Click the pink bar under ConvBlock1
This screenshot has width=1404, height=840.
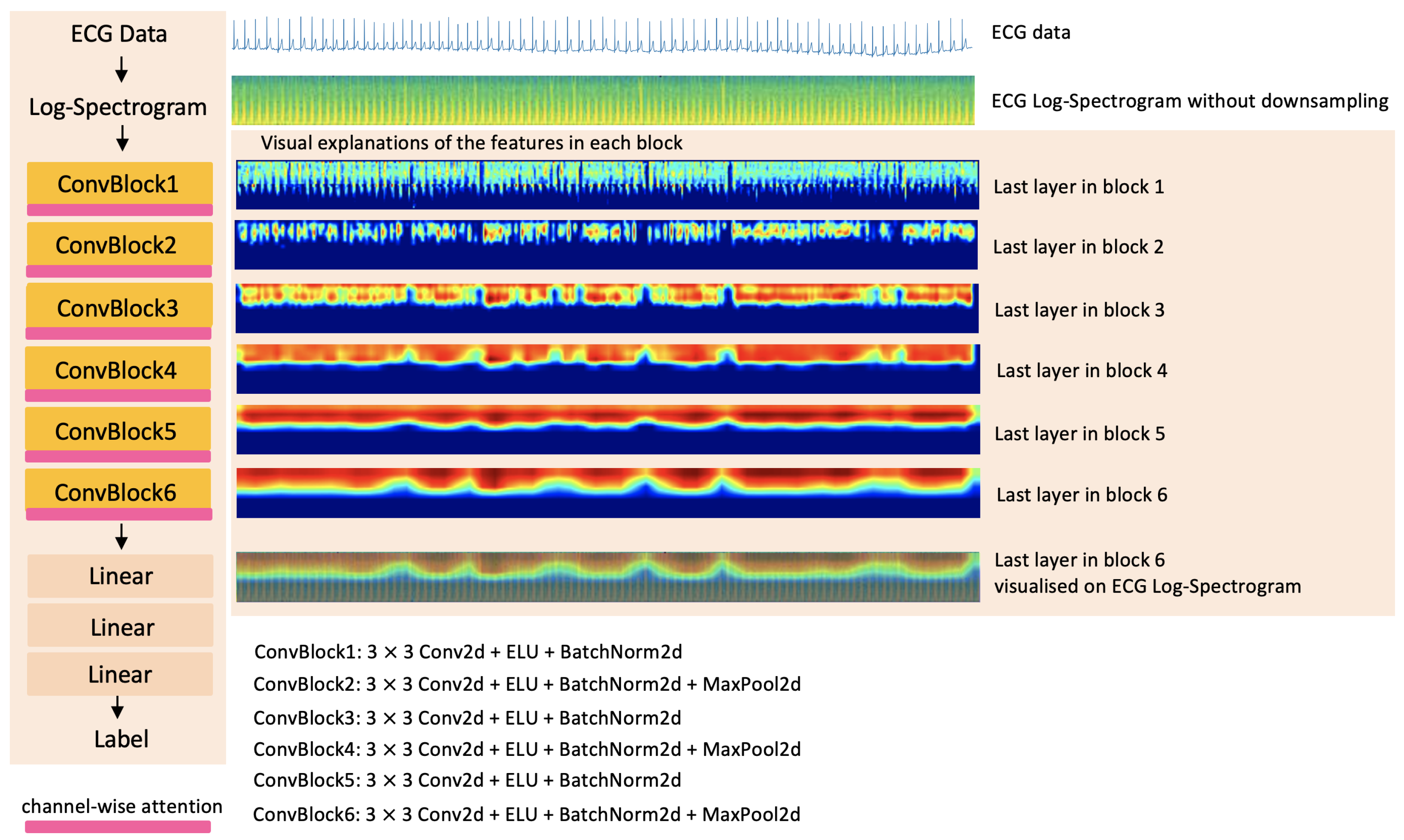click(119, 211)
